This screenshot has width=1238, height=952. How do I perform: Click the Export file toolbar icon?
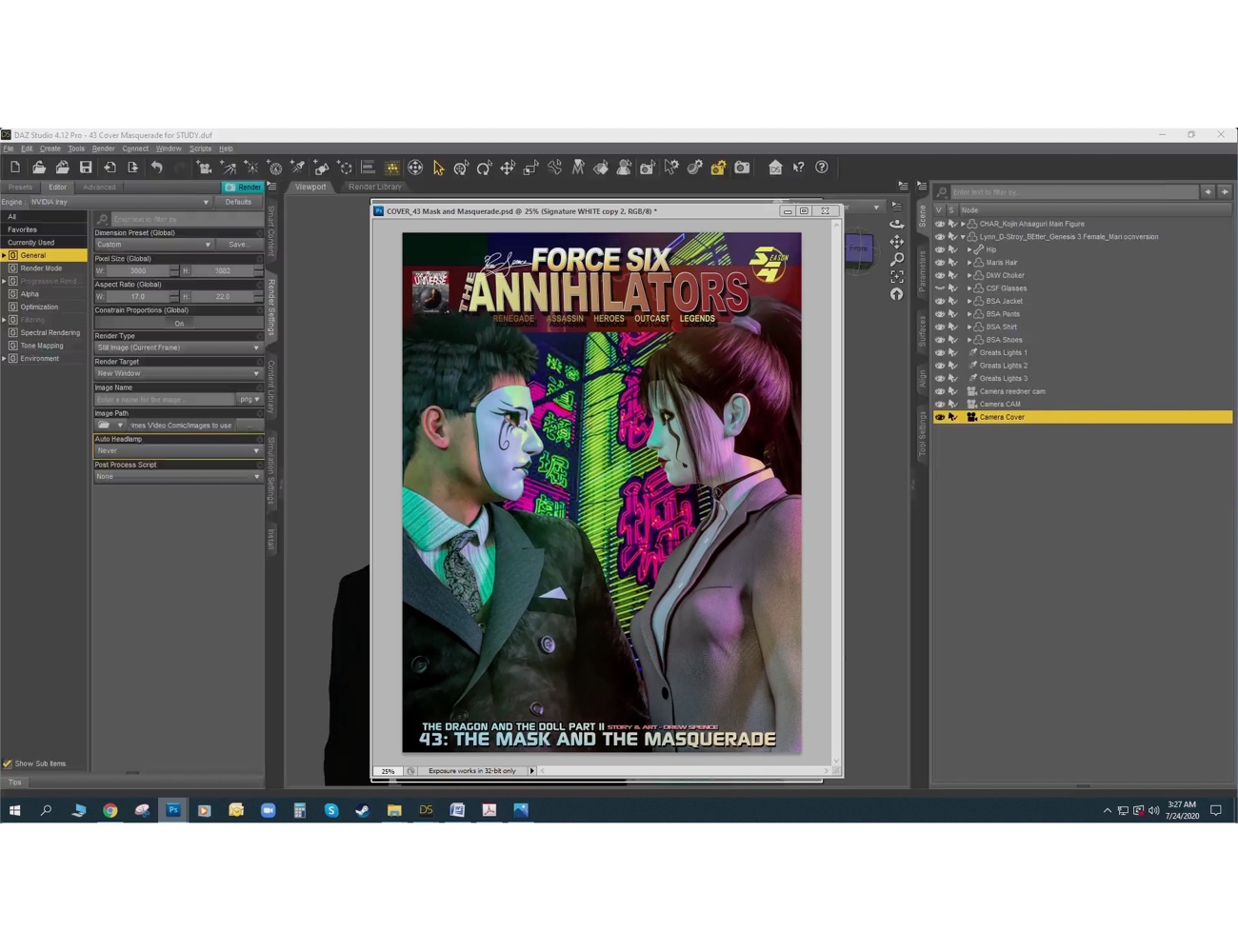tap(132, 168)
